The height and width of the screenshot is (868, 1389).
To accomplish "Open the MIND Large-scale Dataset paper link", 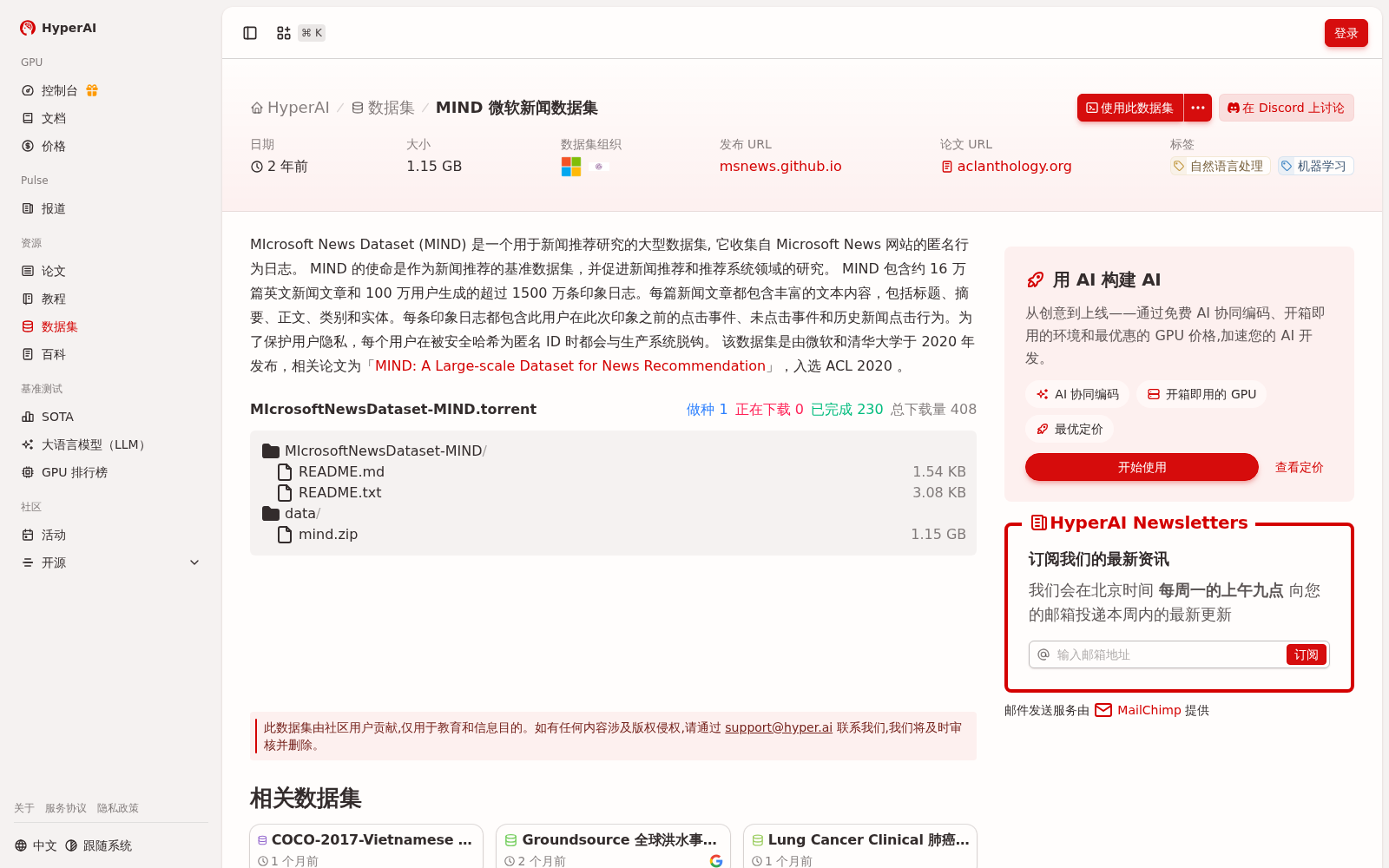I will tap(570, 365).
